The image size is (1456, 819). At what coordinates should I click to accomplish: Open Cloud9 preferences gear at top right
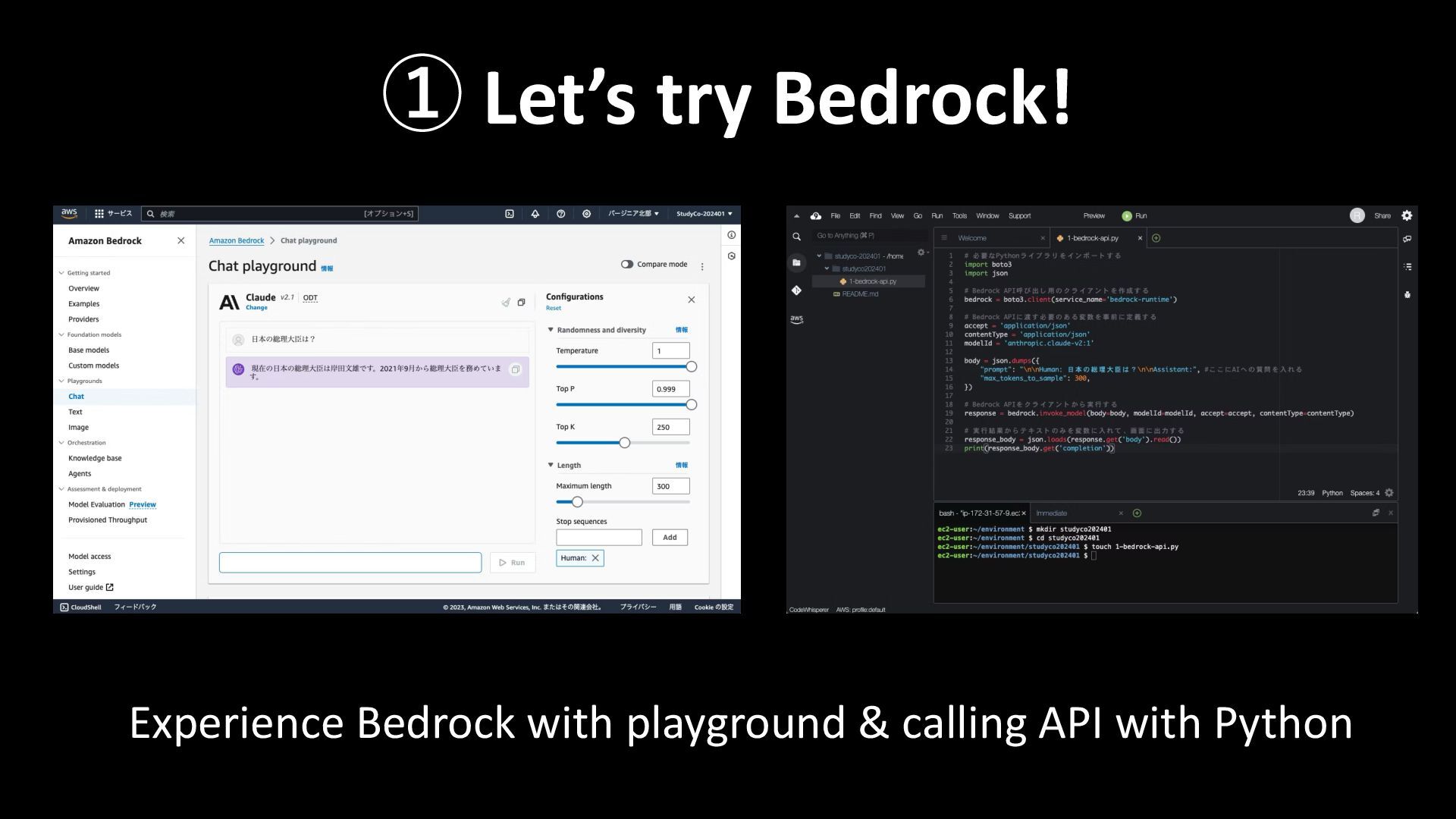[1407, 215]
